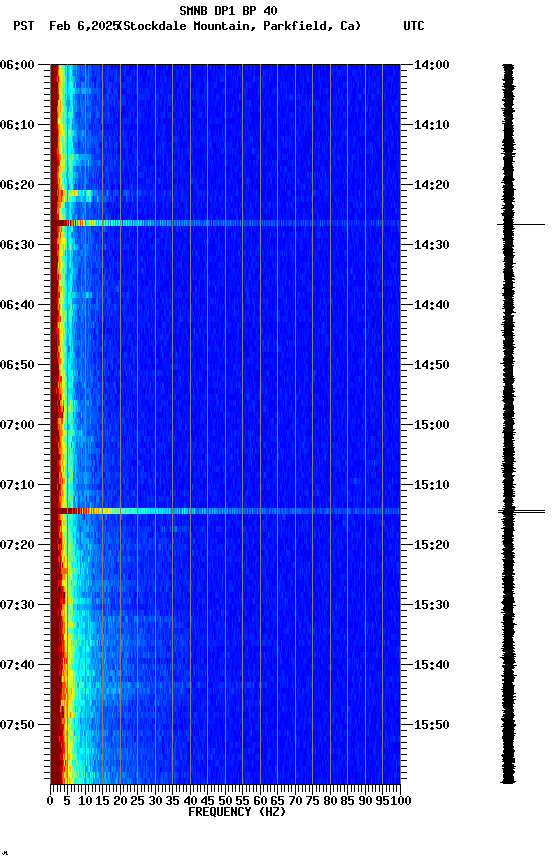The height and width of the screenshot is (864, 552).
Task: Click the 07:10 PST time label
Action: point(18,485)
